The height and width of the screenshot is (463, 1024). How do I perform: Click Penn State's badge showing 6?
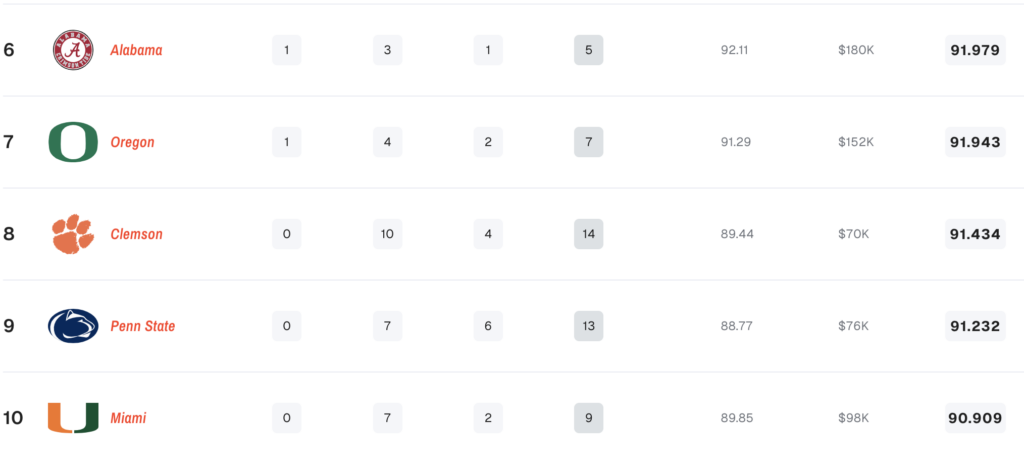(x=488, y=326)
